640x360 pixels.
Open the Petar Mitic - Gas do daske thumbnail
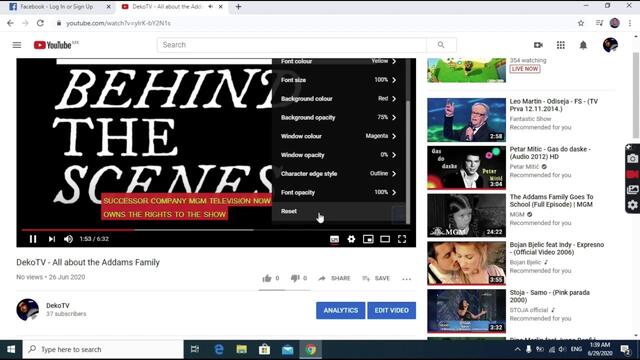[x=467, y=168]
